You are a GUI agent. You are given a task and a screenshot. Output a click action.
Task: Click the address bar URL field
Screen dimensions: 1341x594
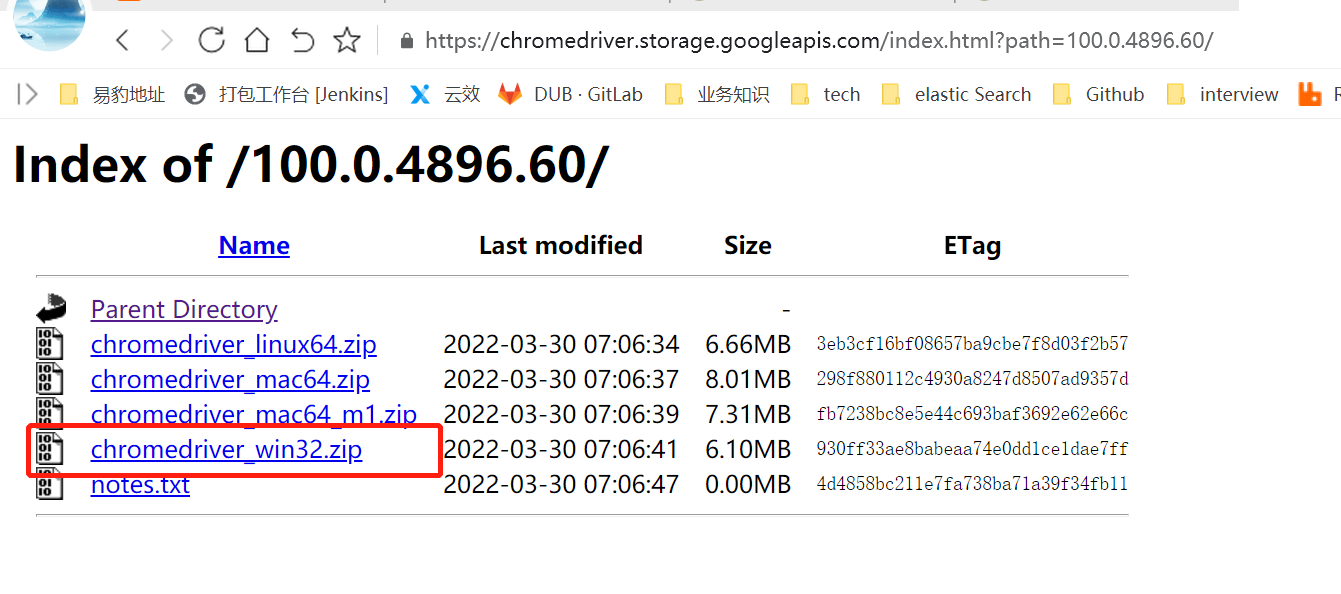click(818, 41)
